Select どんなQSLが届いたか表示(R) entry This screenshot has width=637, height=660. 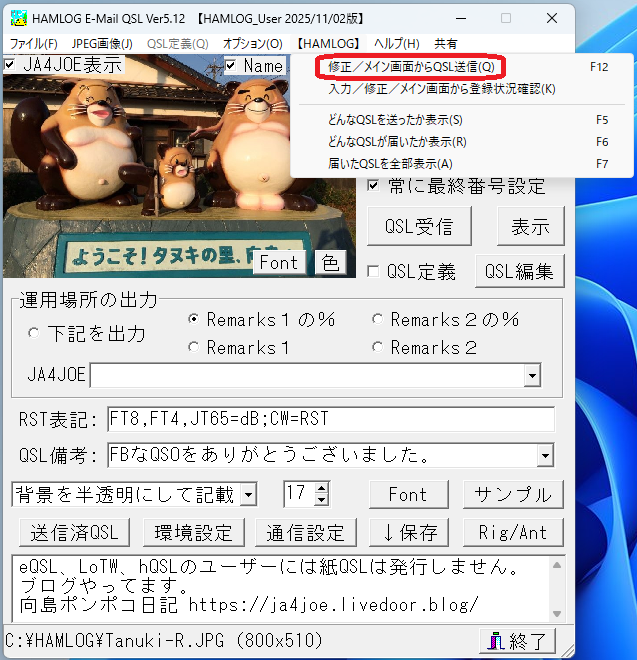tap(462, 142)
